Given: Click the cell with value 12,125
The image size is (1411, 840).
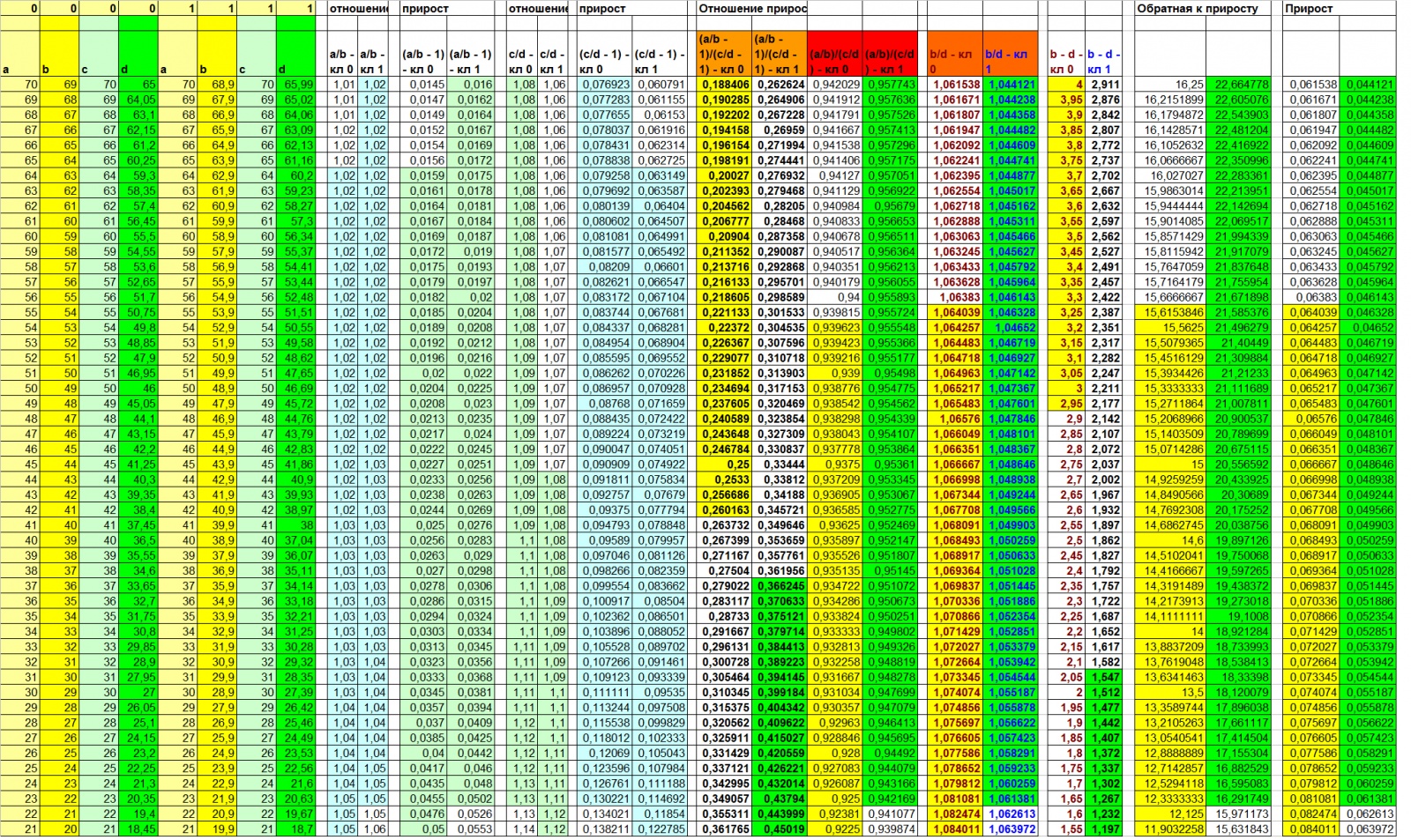Looking at the screenshot, I should point(1170,814).
